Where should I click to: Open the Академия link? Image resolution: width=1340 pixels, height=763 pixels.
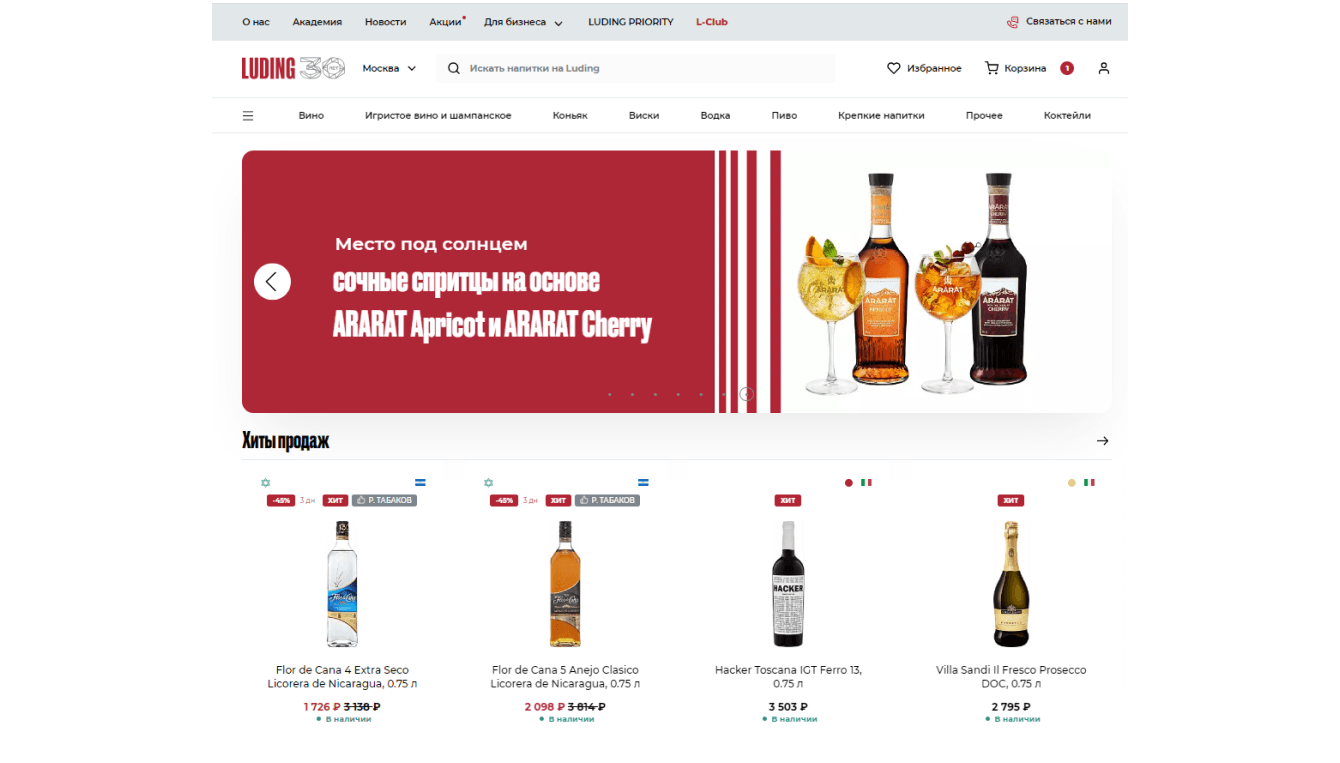tap(317, 22)
